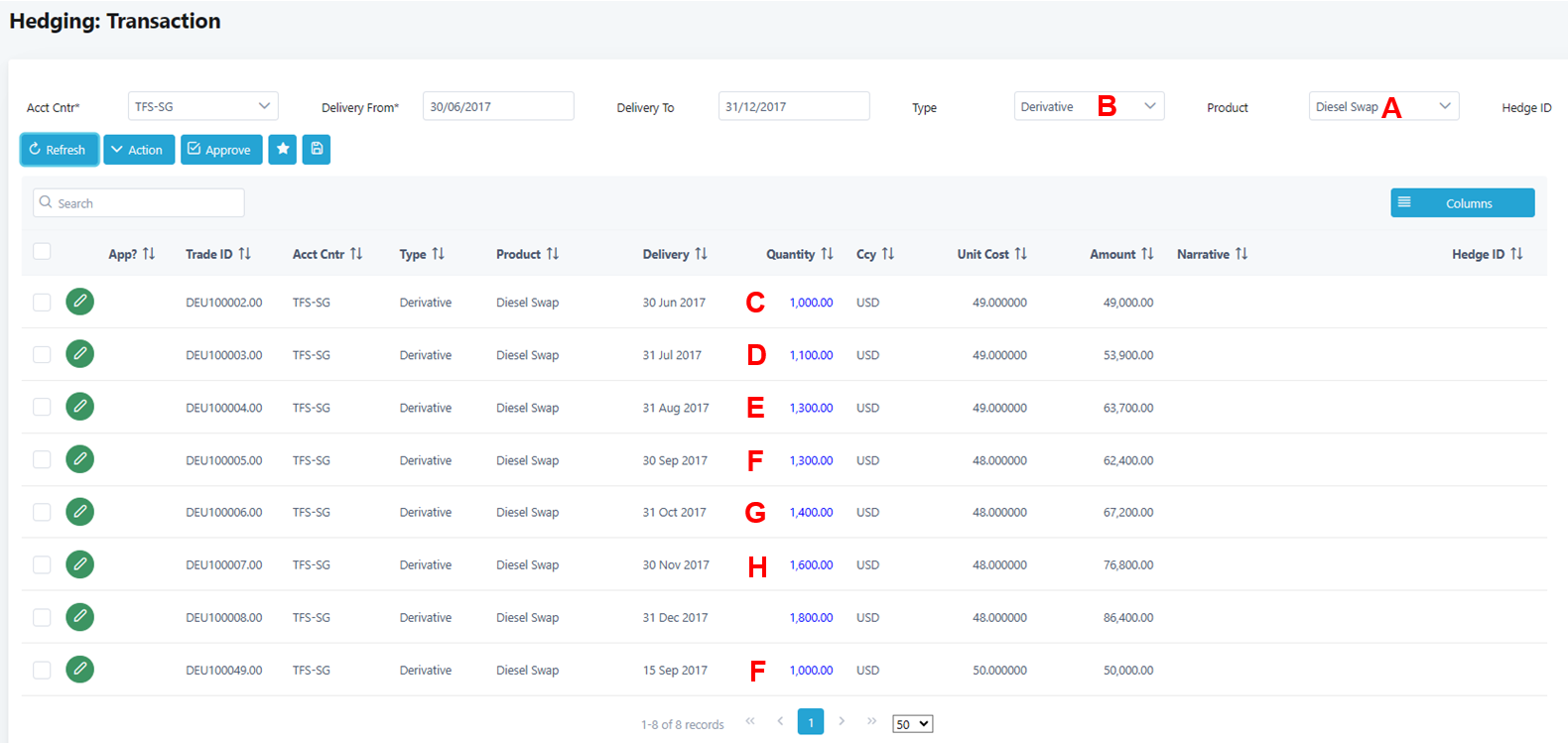The image size is (1568, 743).
Task: Click the save disk icon button
Action: [x=317, y=149]
